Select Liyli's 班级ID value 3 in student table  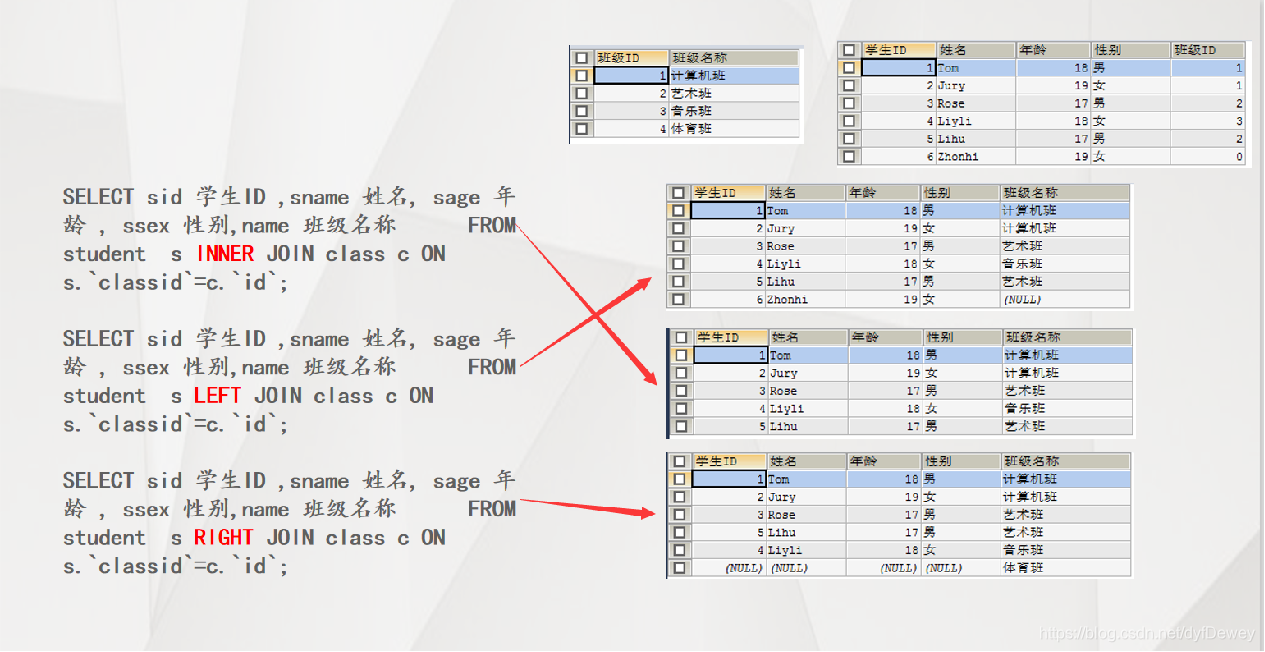click(x=1208, y=121)
